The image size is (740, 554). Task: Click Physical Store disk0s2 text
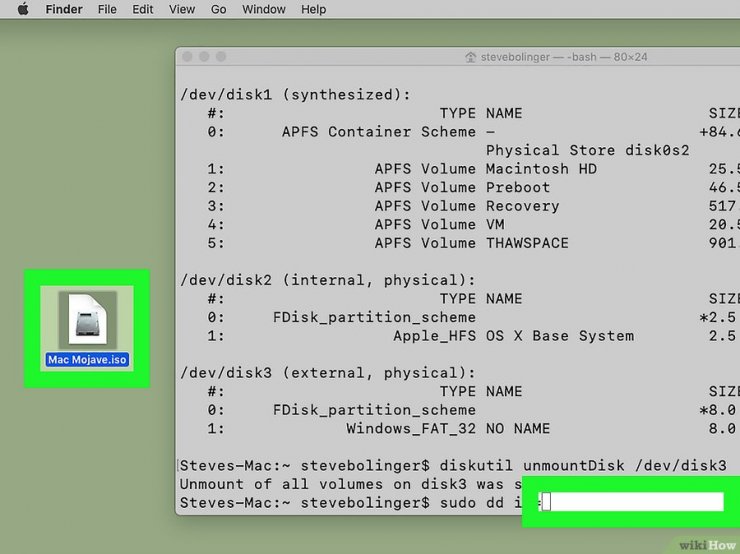[588, 150]
